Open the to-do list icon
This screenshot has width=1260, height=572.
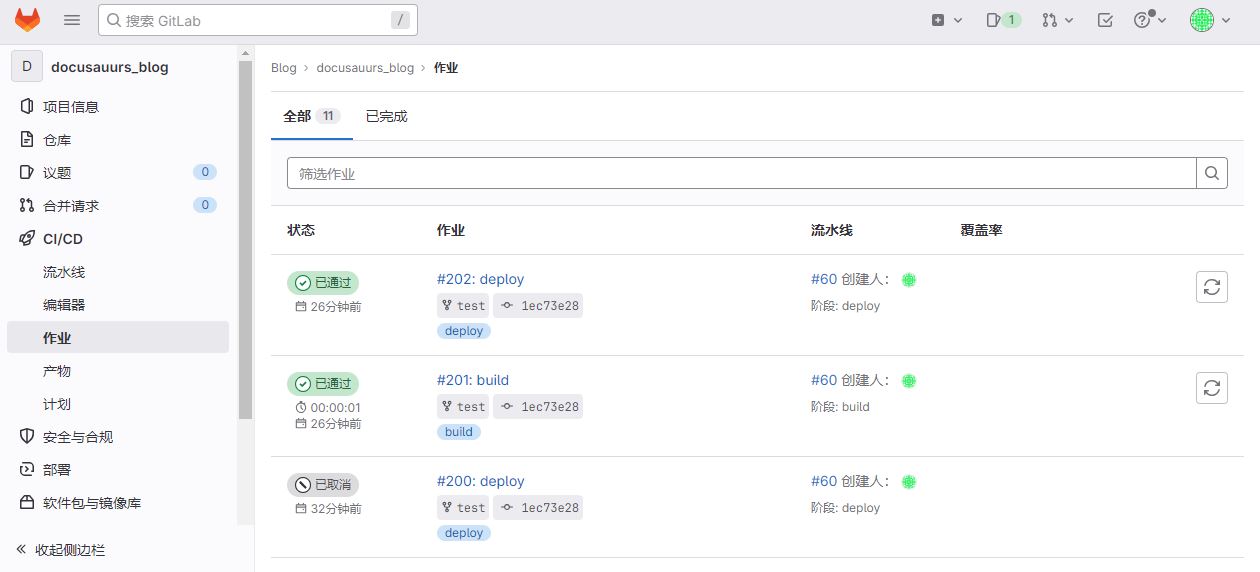coord(1105,20)
